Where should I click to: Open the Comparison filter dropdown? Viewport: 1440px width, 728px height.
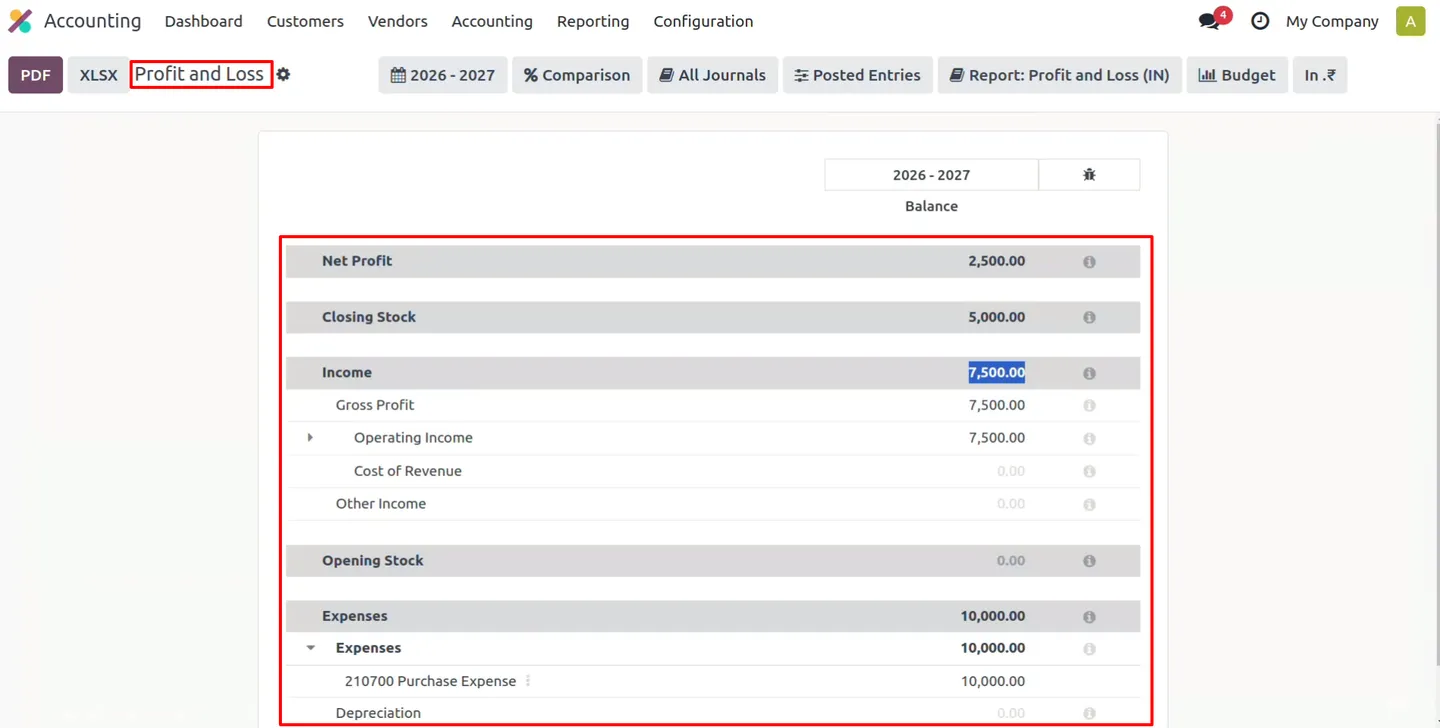coord(577,75)
